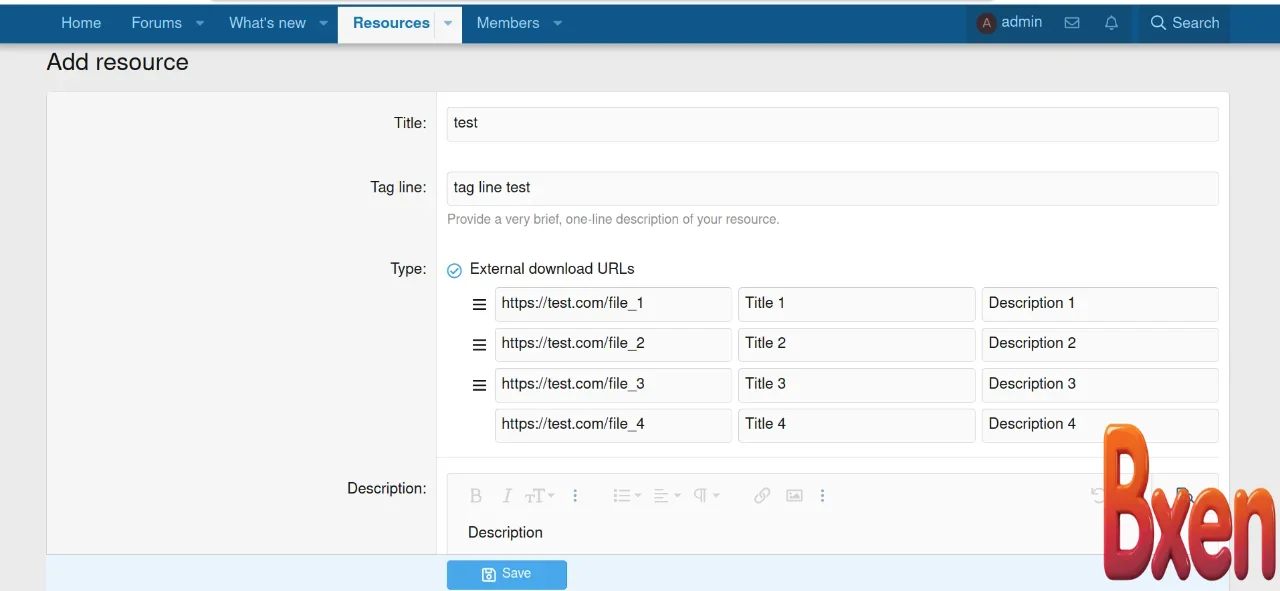Apply Bold formatting in the description editor
Viewport: 1280px width, 591px height.
tap(476, 495)
